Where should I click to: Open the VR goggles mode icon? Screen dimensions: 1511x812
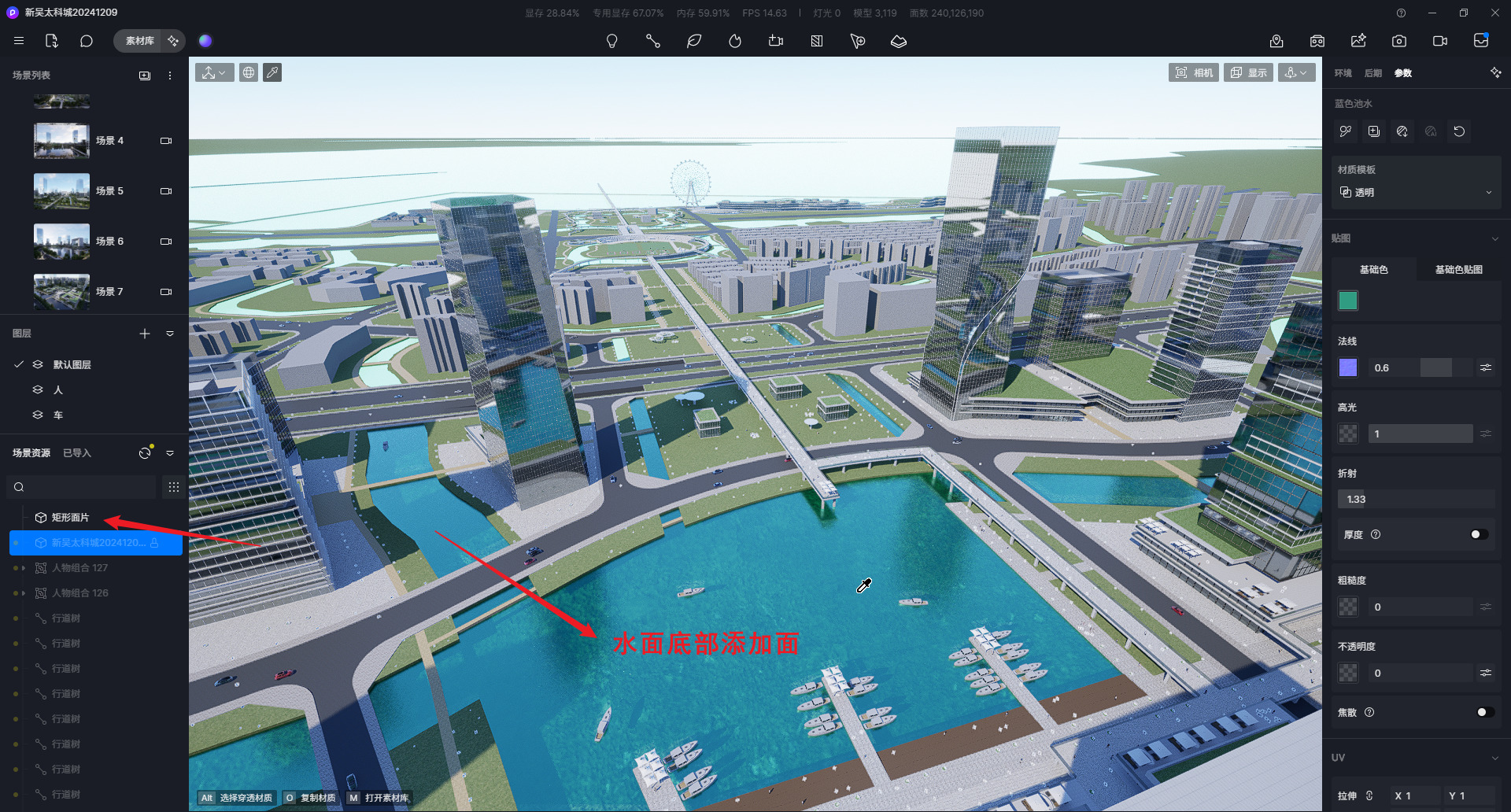point(1317,41)
